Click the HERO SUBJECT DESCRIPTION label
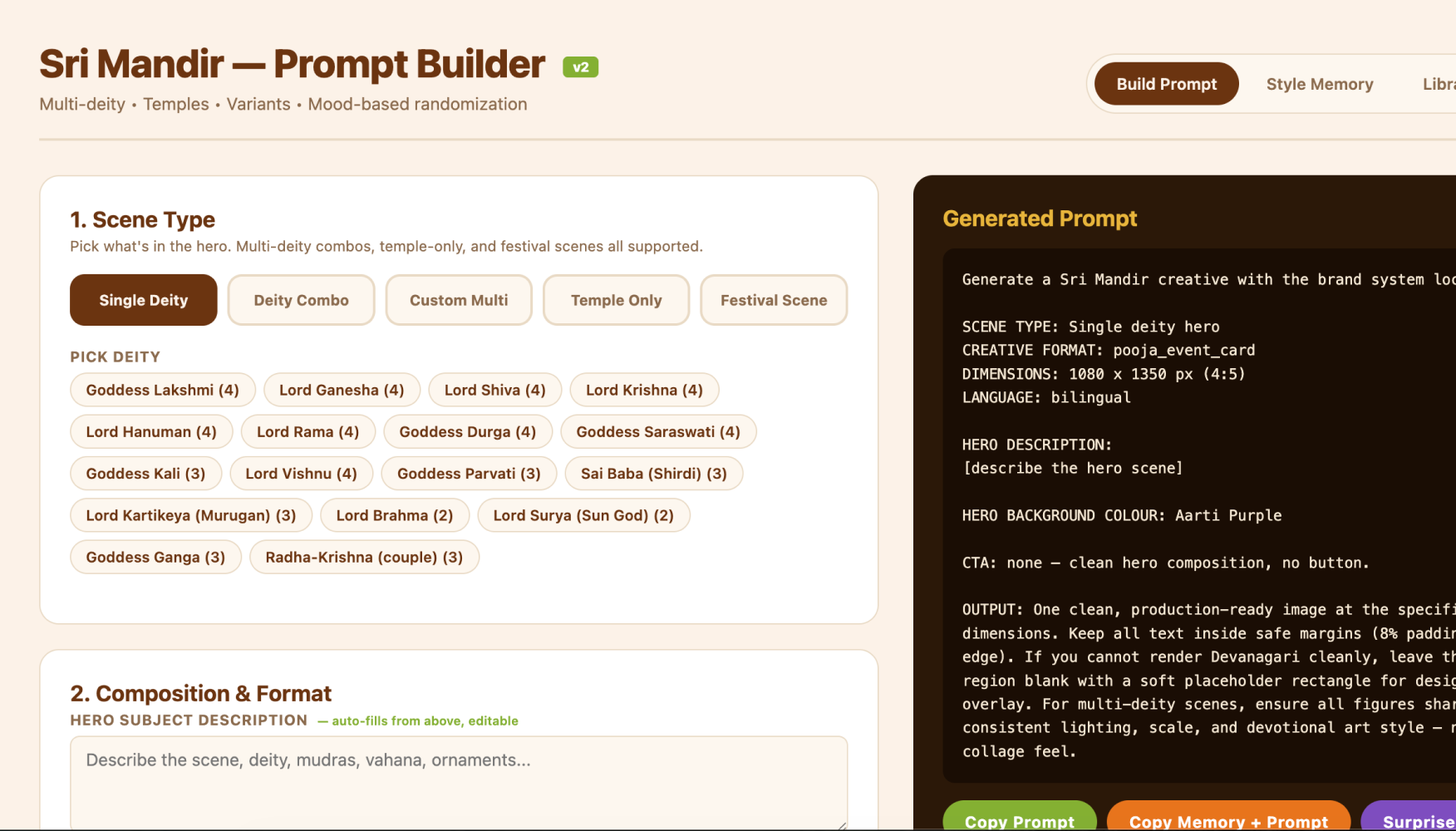This screenshot has height=831, width=1456. point(189,720)
